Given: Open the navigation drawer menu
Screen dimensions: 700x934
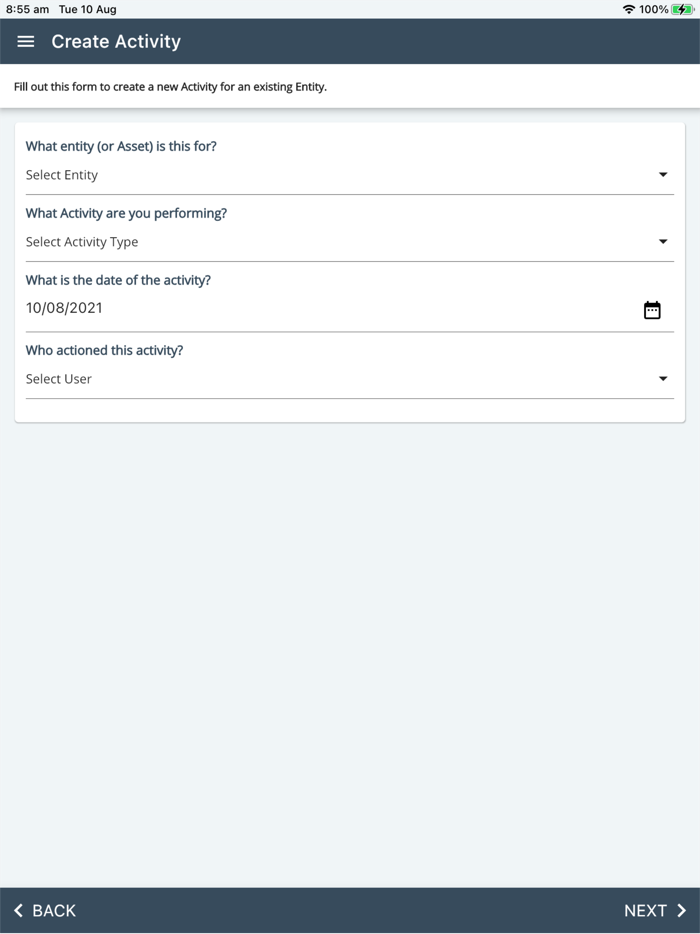Looking at the screenshot, I should pyautogui.click(x=25, y=42).
